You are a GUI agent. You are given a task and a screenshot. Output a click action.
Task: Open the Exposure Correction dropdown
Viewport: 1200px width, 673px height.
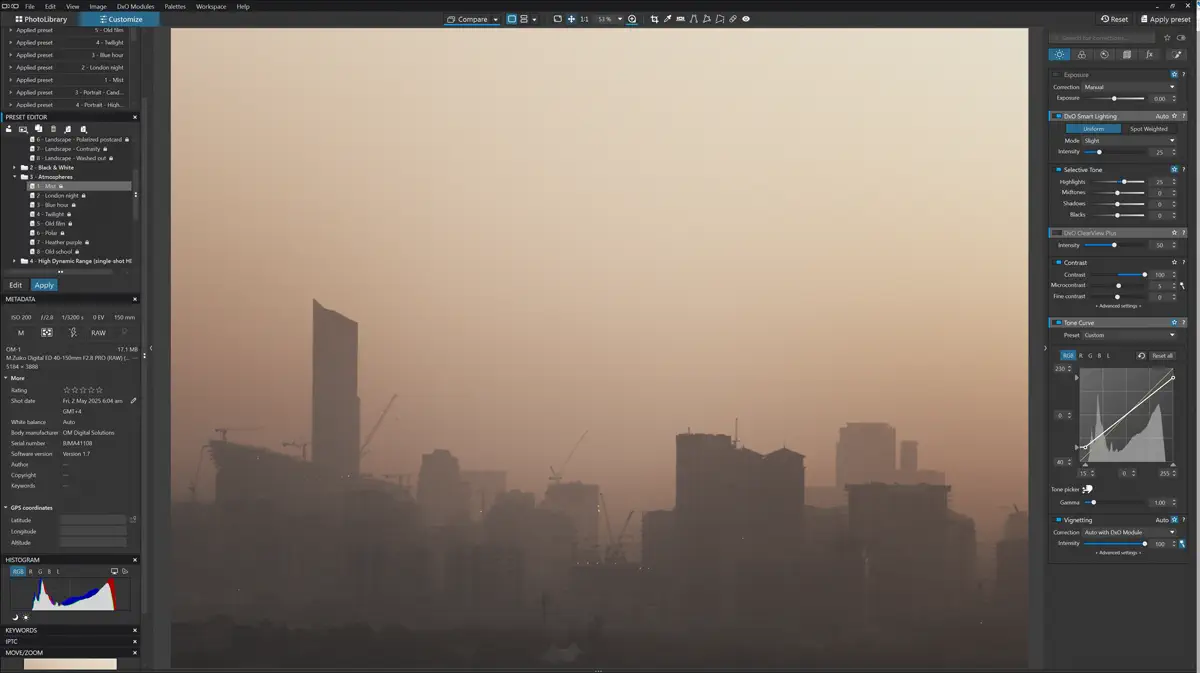[1130, 87]
